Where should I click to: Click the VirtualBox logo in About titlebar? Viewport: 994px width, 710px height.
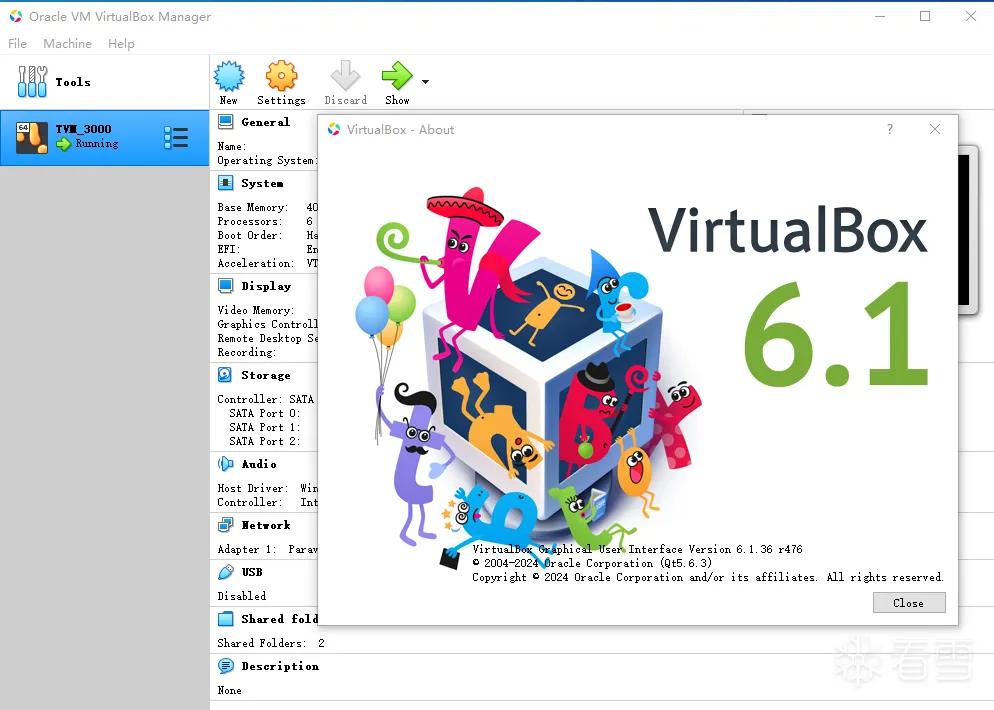333,129
